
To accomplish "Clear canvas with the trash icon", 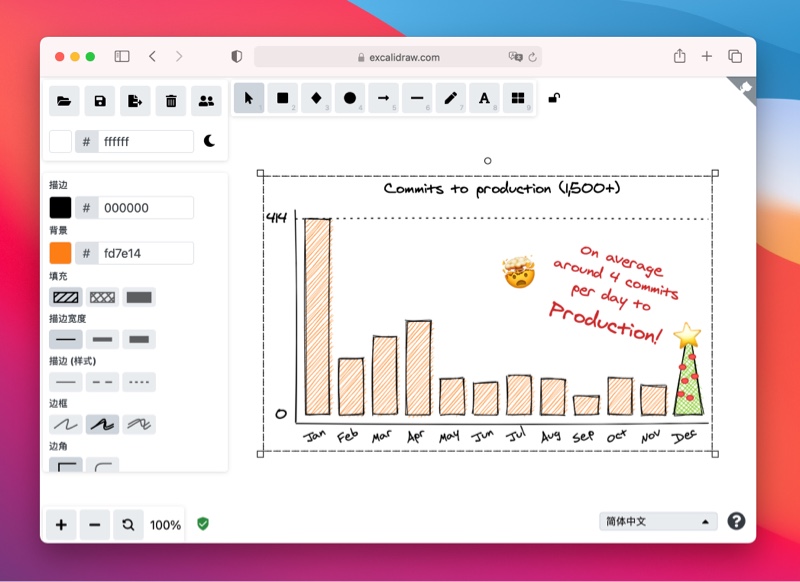I will tap(171, 101).
